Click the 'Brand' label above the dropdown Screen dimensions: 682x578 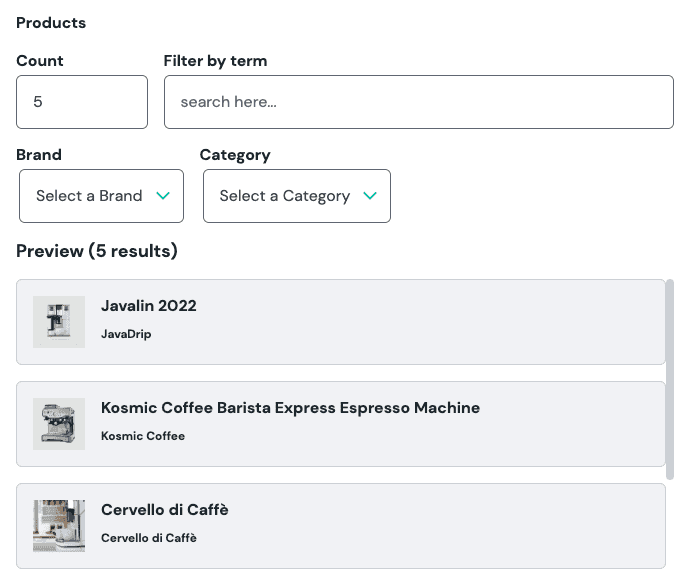click(x=39, y=155)
